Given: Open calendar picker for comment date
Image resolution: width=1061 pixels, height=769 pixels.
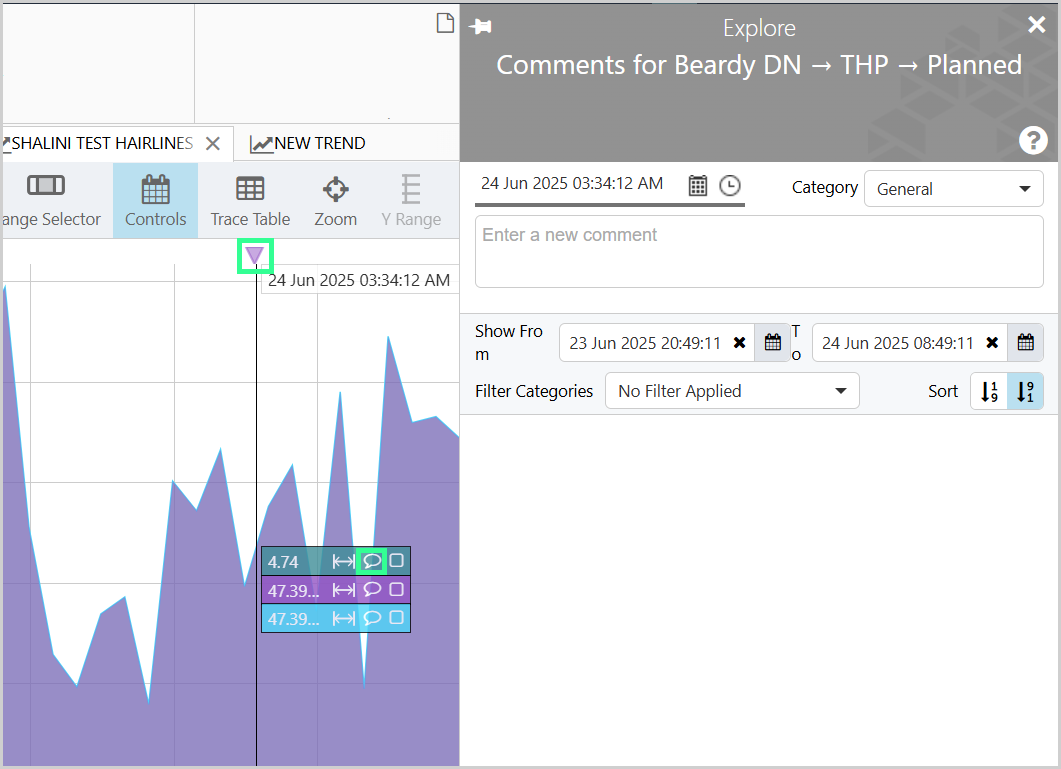Looking at the screenshot, I should tap(698, 185).
